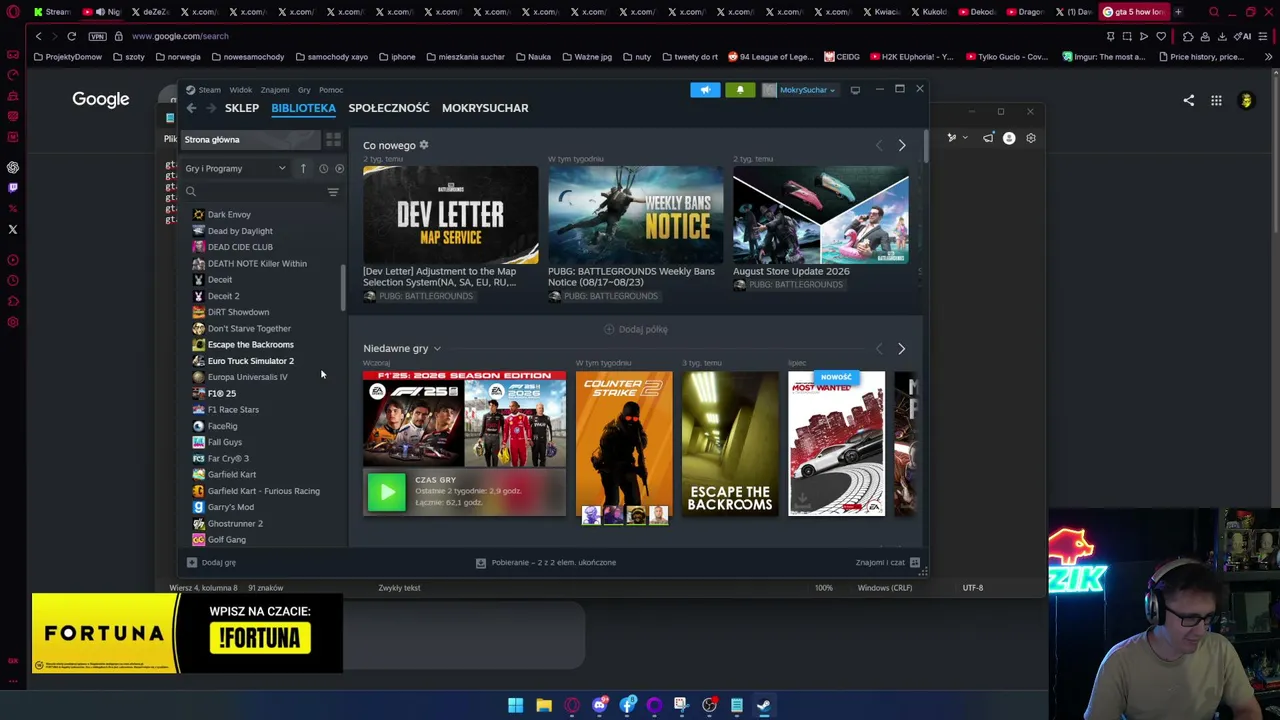This screenshot has width=1280, height=720.
Task: Open Notepad settings gear icon
Action: click(x=1031, y=138)
